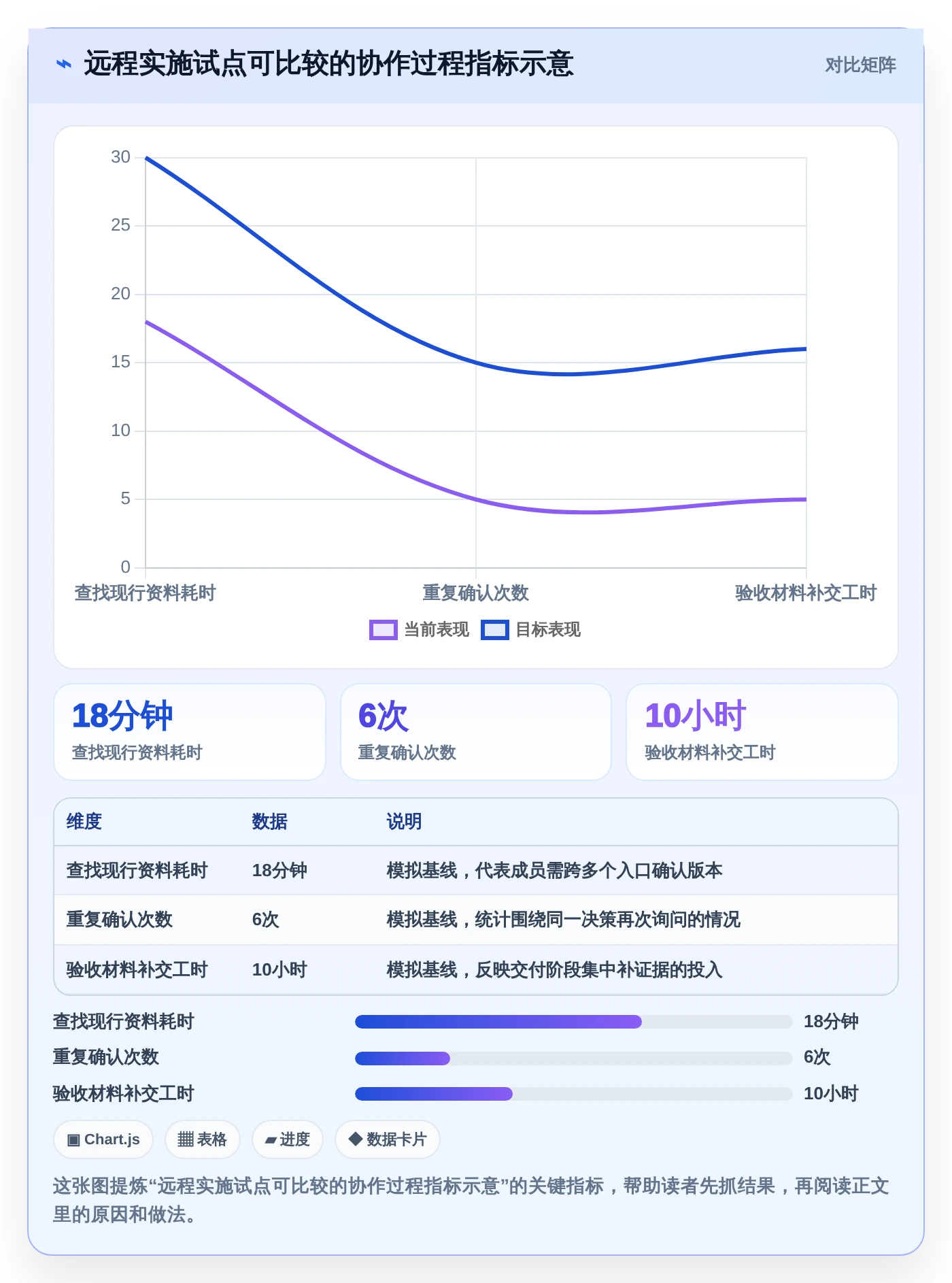Viewport: 952px width, 1283px height.
Task: Open the 10小时 metric card
Action: [762, 732]
